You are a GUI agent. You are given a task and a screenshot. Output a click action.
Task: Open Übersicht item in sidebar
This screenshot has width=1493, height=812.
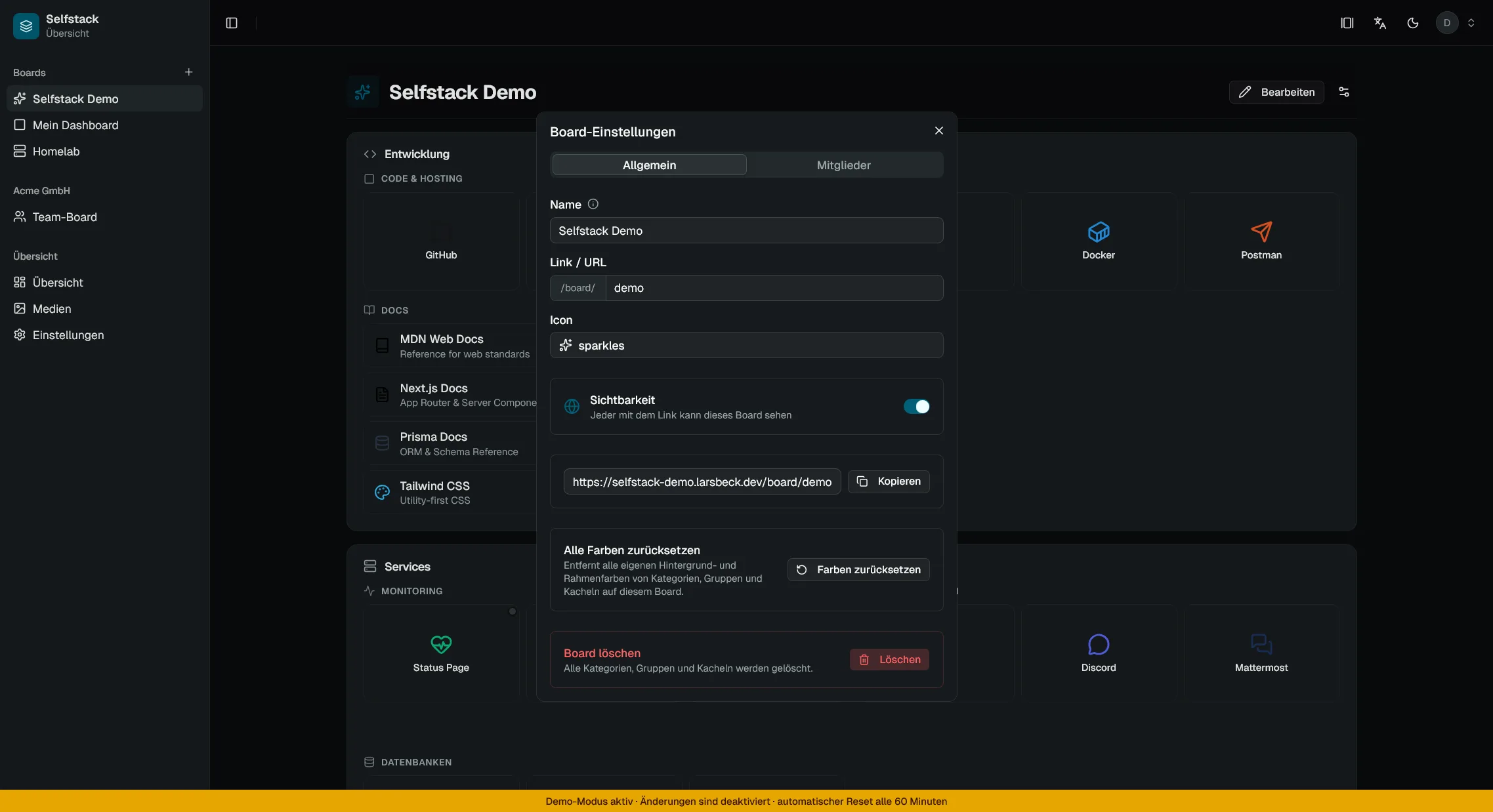click(105, 282)
